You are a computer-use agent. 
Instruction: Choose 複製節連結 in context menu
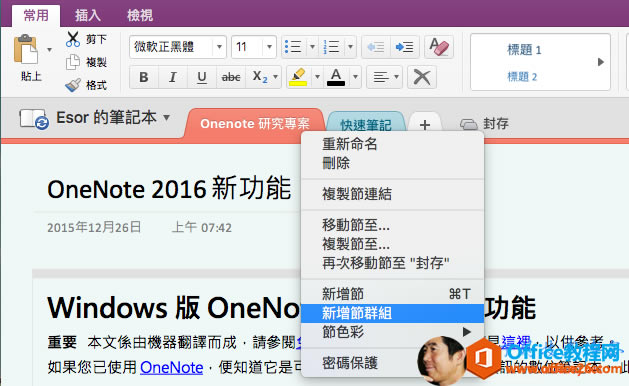(x=392, y=194)
